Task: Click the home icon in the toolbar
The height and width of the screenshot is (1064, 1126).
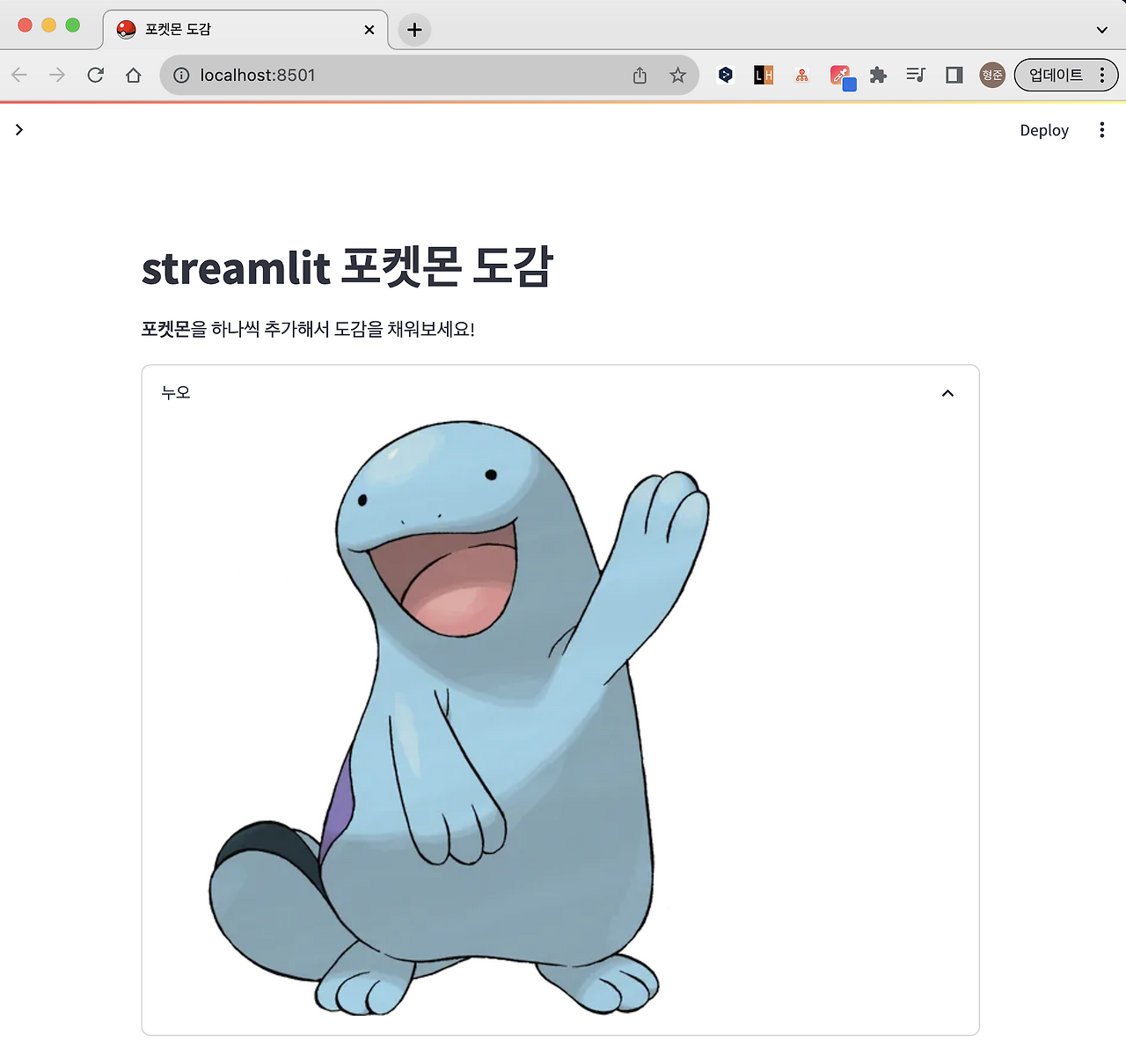Action: point(133,75)
